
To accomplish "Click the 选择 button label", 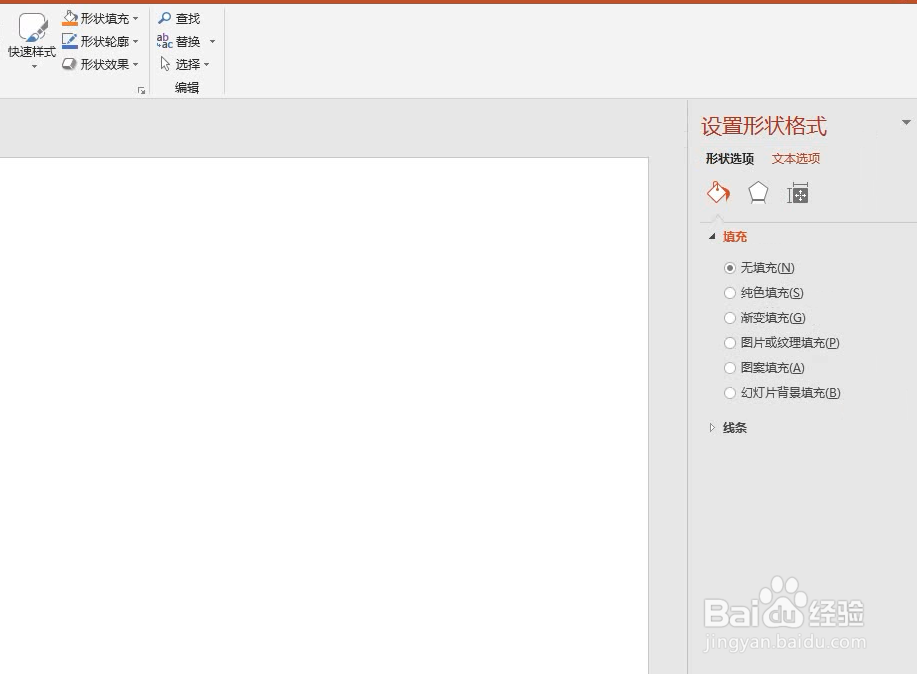I will 188,64.
